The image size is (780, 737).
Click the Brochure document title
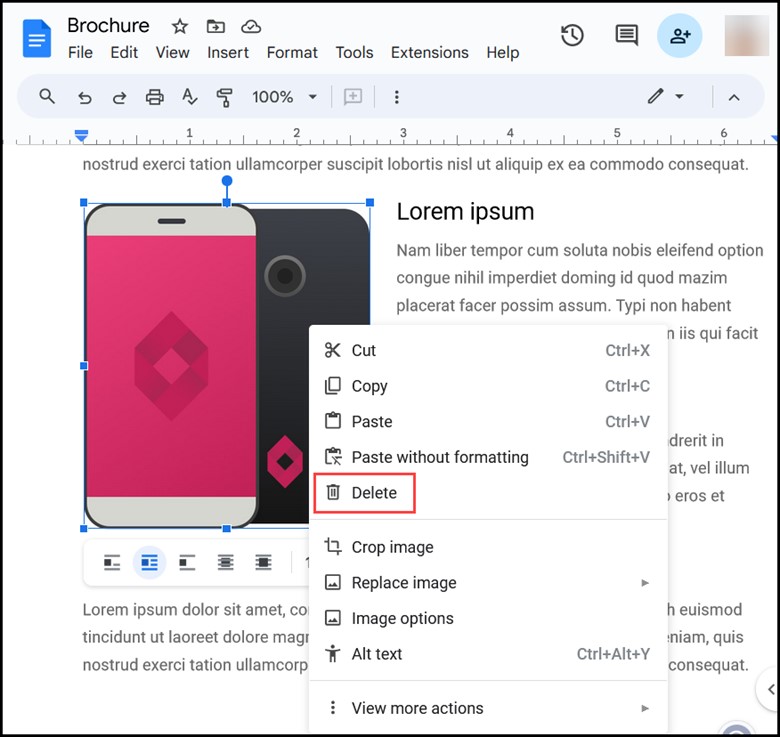tap(108, 25)
